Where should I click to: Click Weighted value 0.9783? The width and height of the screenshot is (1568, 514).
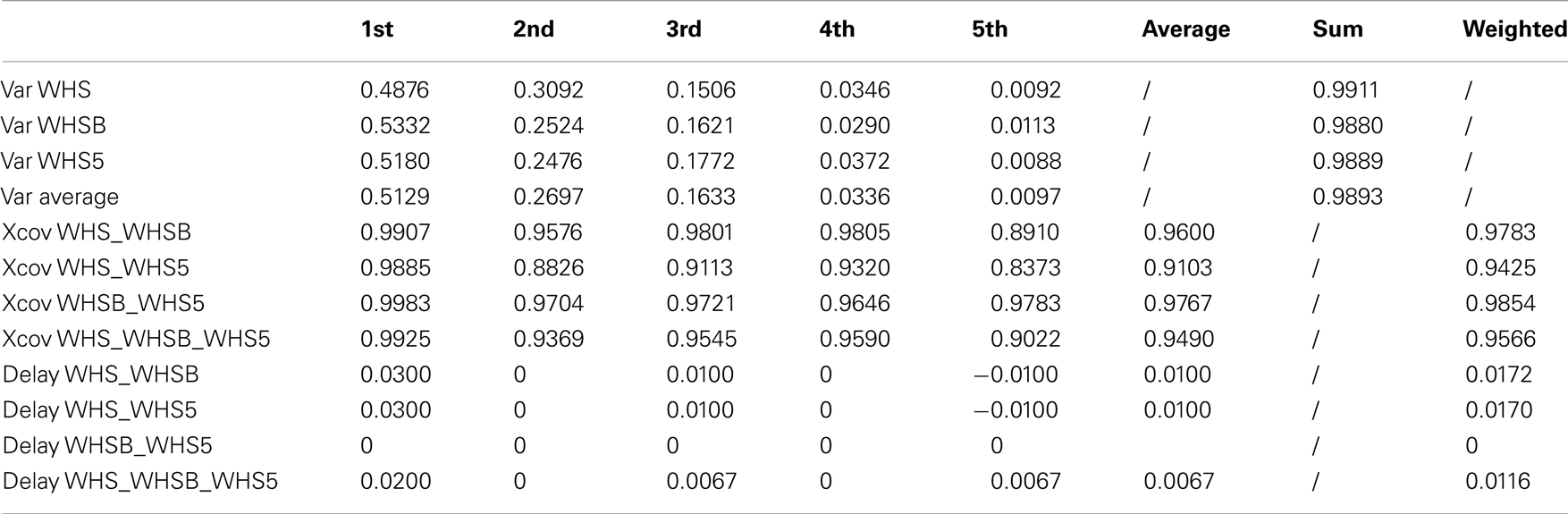(x=1500, y=232)
